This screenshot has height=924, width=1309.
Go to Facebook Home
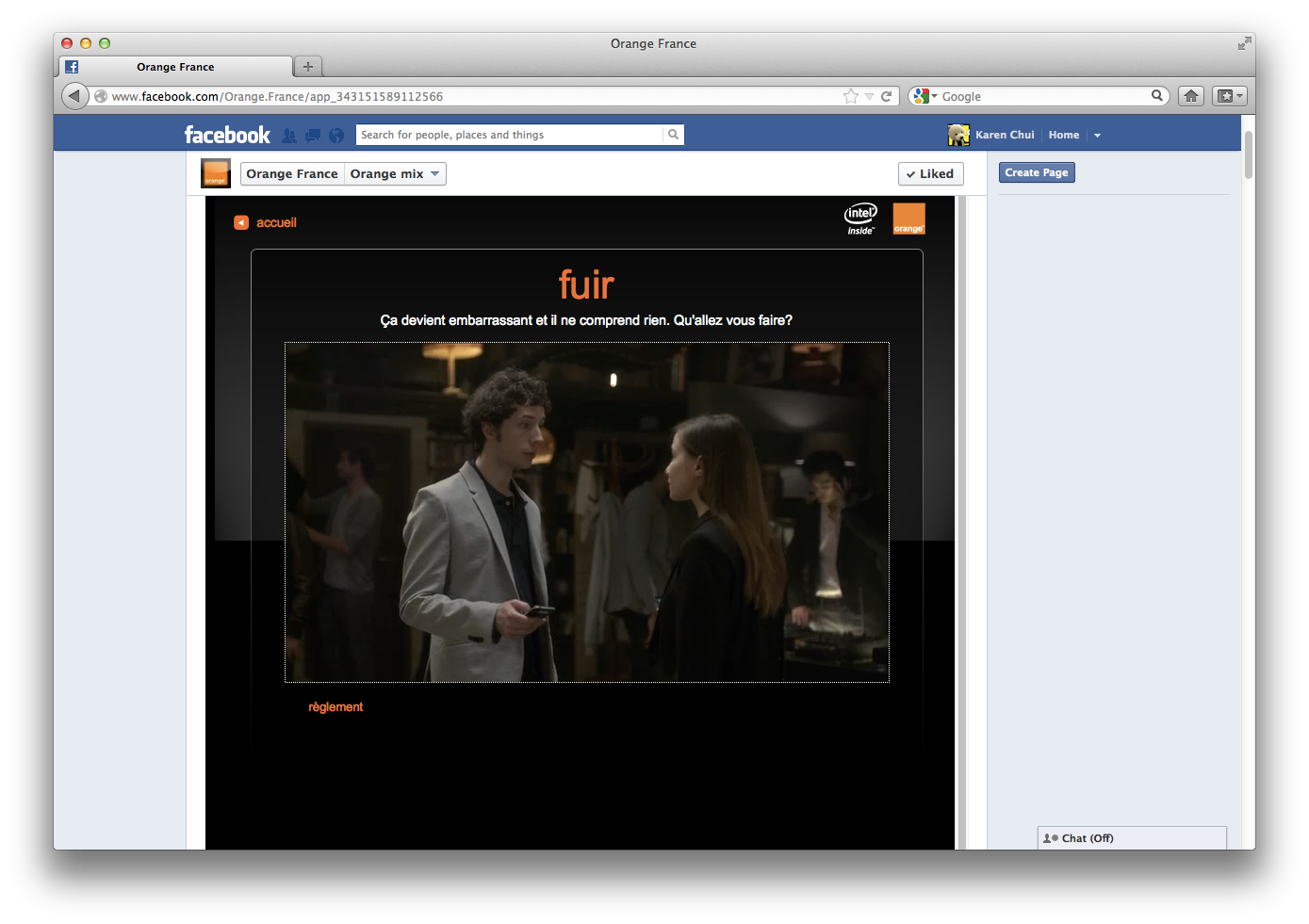point(1064,135)
